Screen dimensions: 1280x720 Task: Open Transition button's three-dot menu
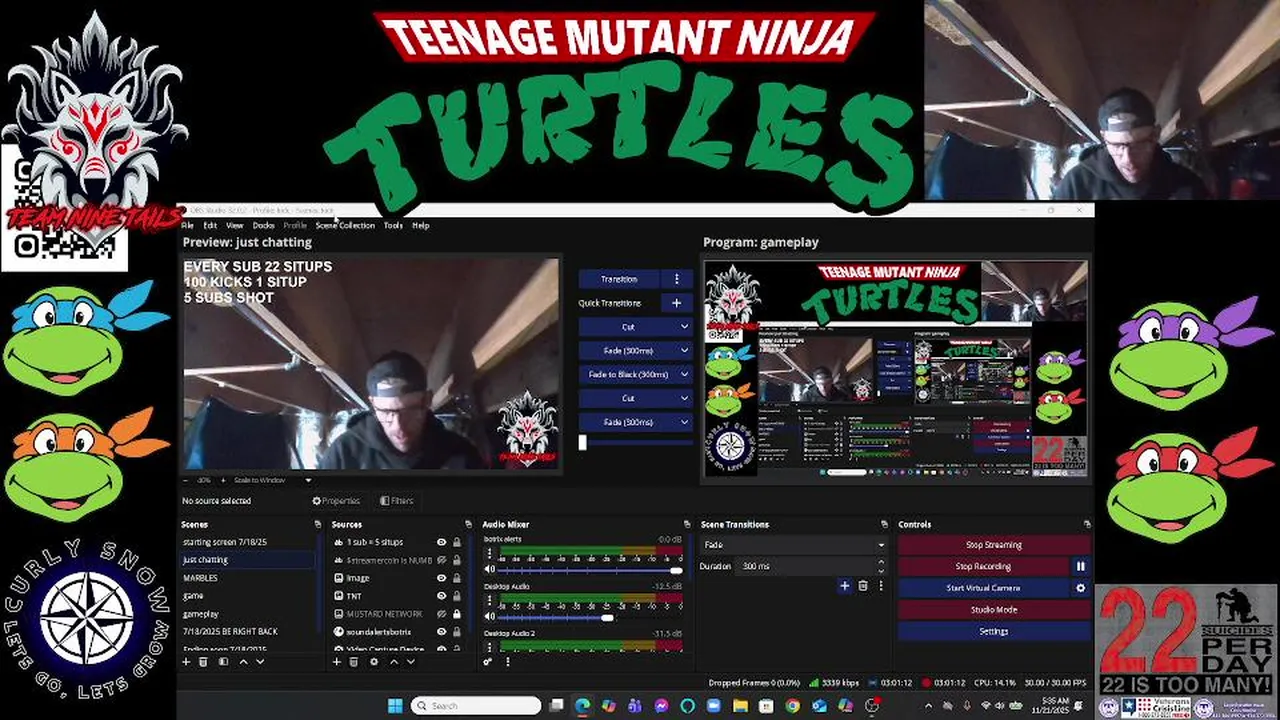tap(676, 279)
